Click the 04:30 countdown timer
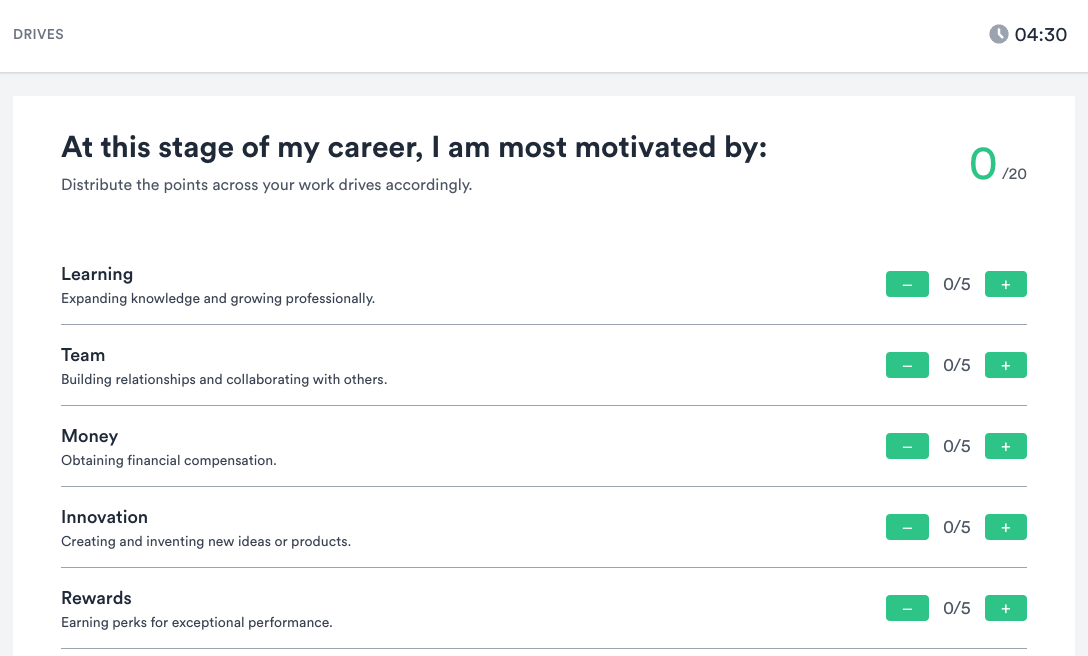This screenshot has width=1088, height=656. (x=1040, y=35)
